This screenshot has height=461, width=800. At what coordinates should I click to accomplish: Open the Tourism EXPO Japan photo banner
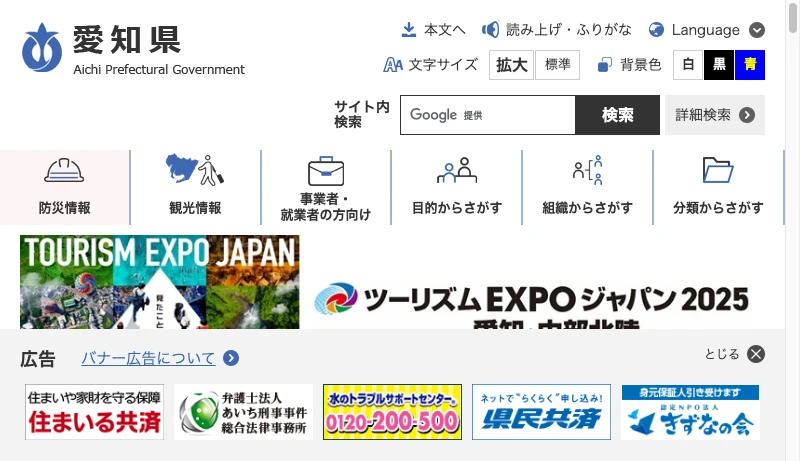point(160,281)
